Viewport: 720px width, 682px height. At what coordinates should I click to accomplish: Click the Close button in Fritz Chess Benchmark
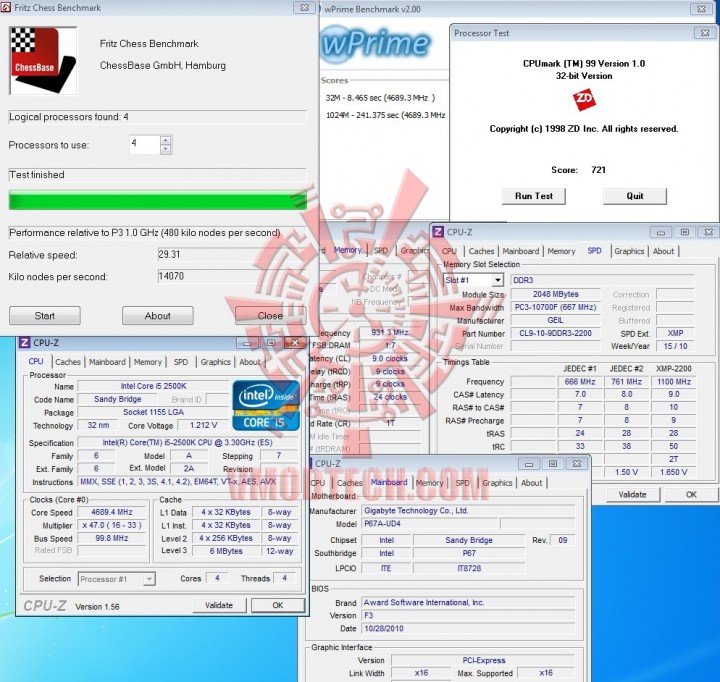pyautogui.click(x=270, y=316)
